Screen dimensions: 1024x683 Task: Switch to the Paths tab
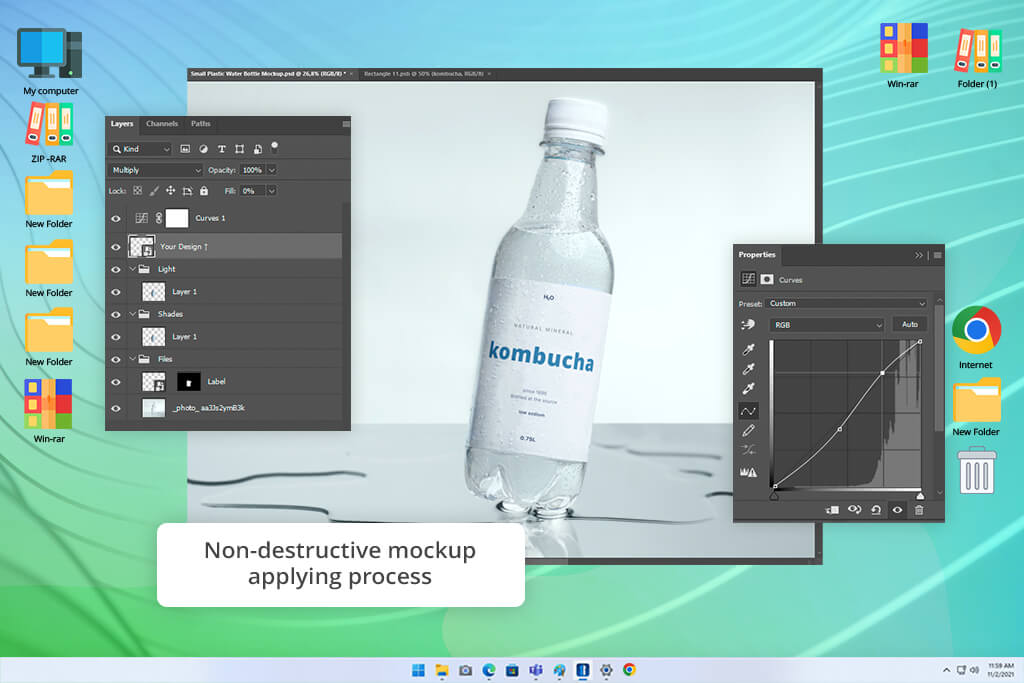pos(200,123)
